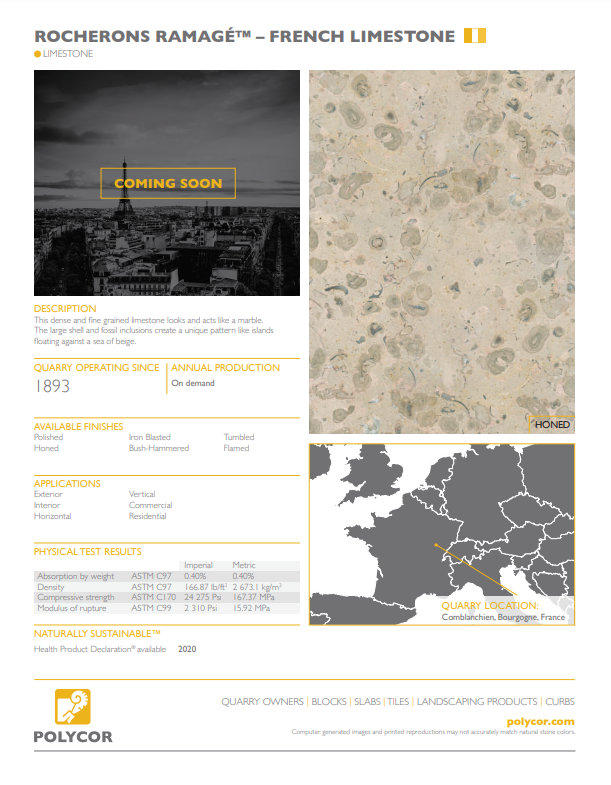Click the Vertical application
The width and height of the screenshot is (611, 785).
[142, 494]
